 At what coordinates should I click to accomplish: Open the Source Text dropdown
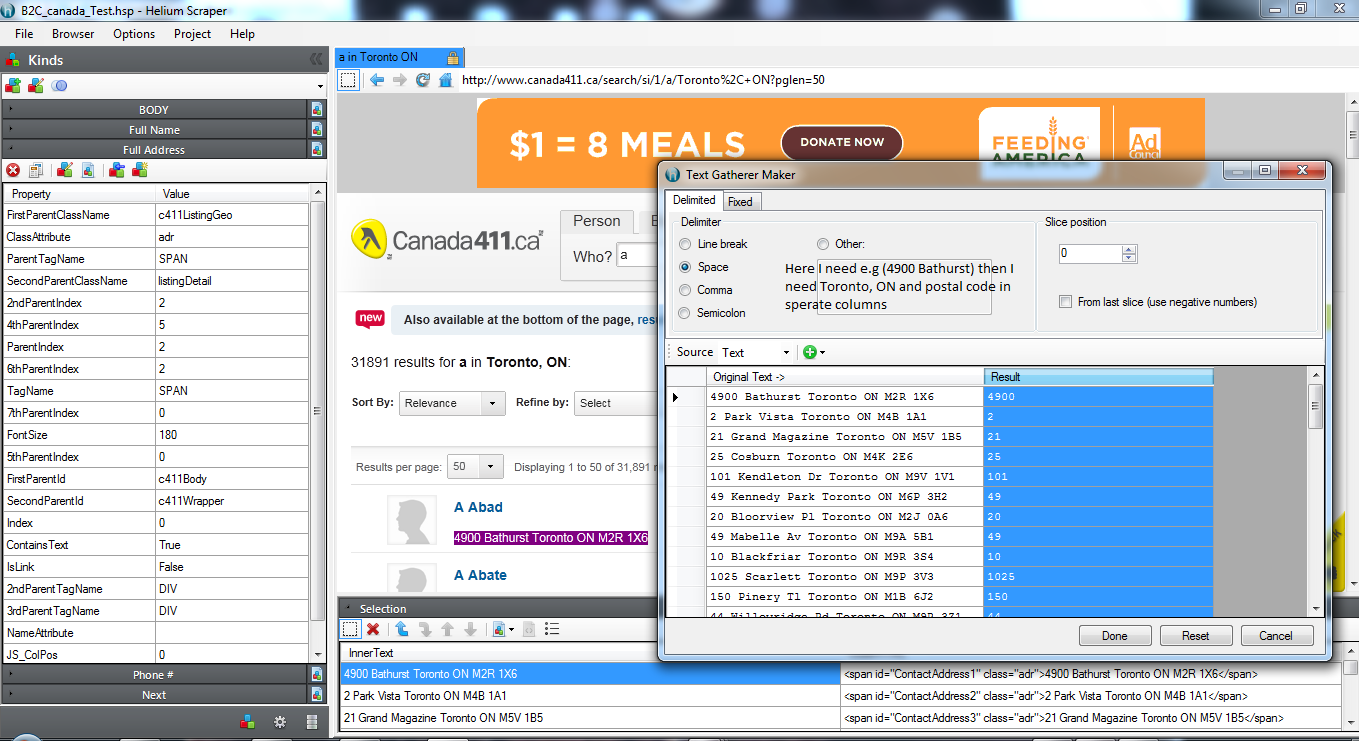click(x=756, y=352)
